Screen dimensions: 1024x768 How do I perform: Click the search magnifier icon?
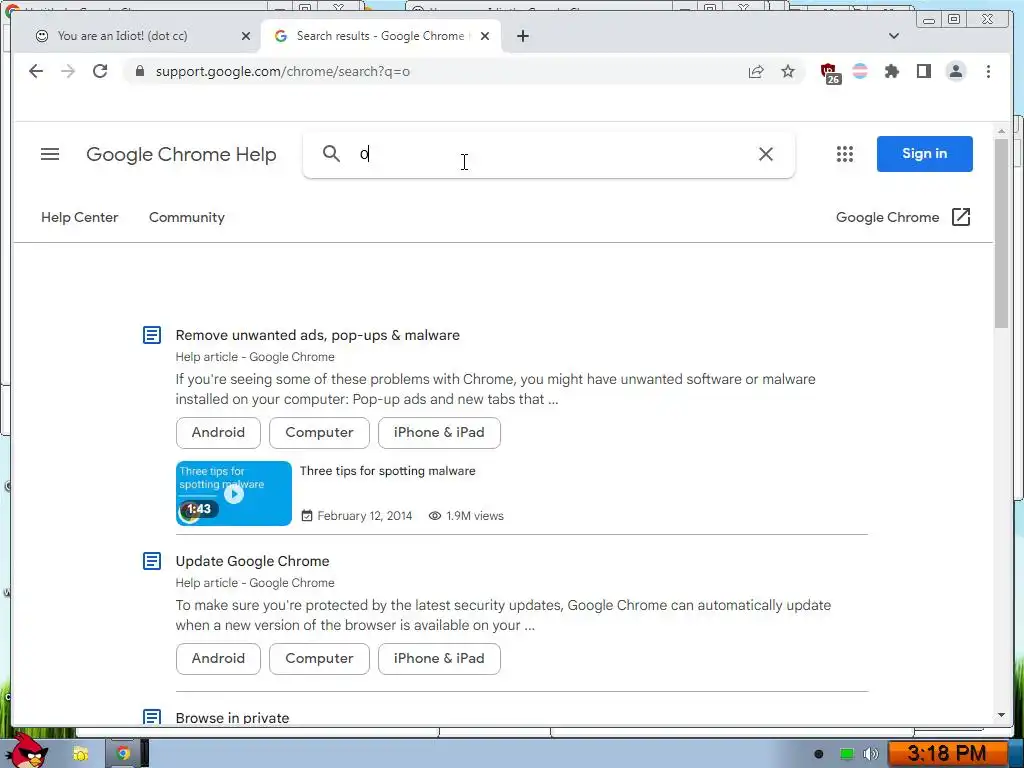[332, 154]
